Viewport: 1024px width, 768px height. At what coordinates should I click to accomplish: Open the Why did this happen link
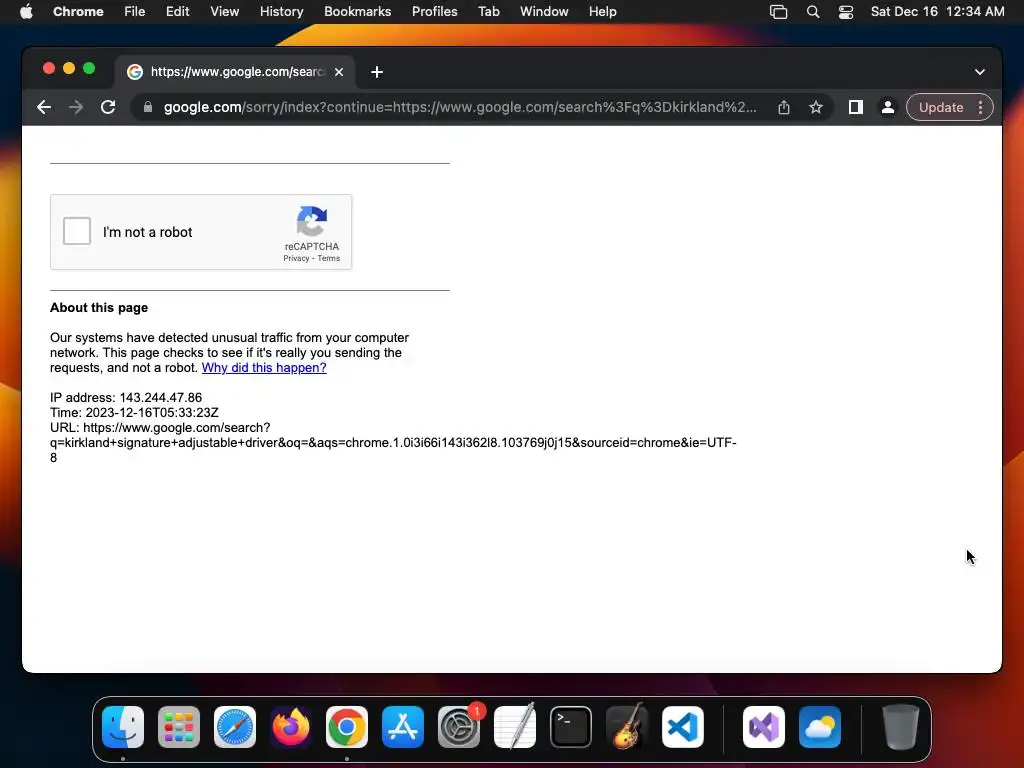[264, 368]
